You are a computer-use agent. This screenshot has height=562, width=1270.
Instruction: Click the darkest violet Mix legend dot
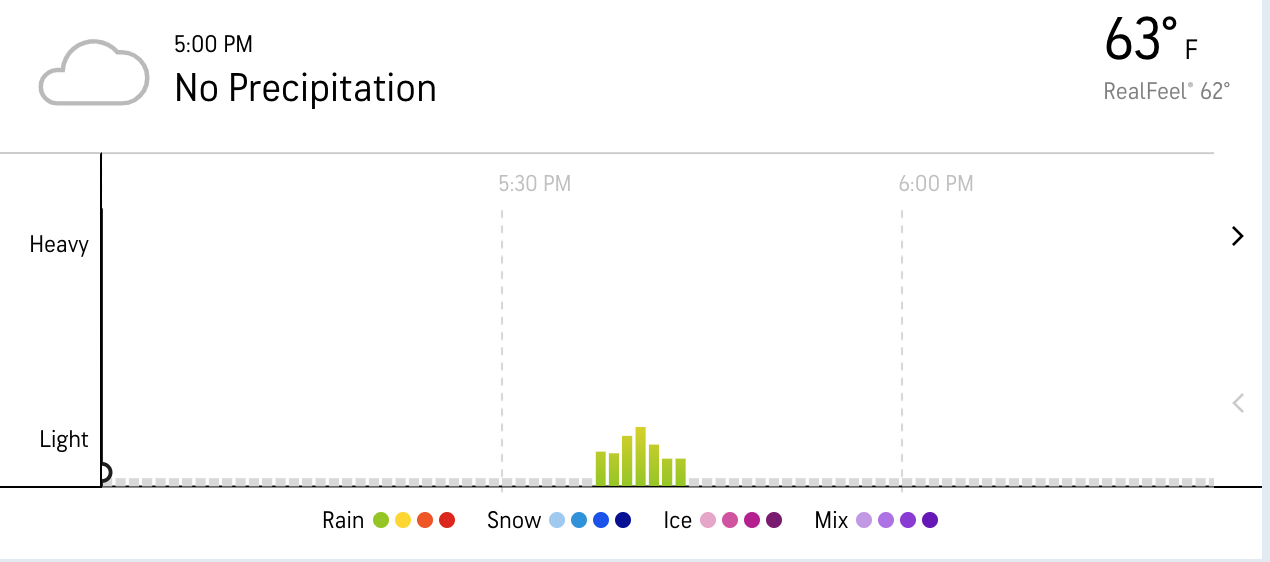pyautogui.click(x=930, y=520)
